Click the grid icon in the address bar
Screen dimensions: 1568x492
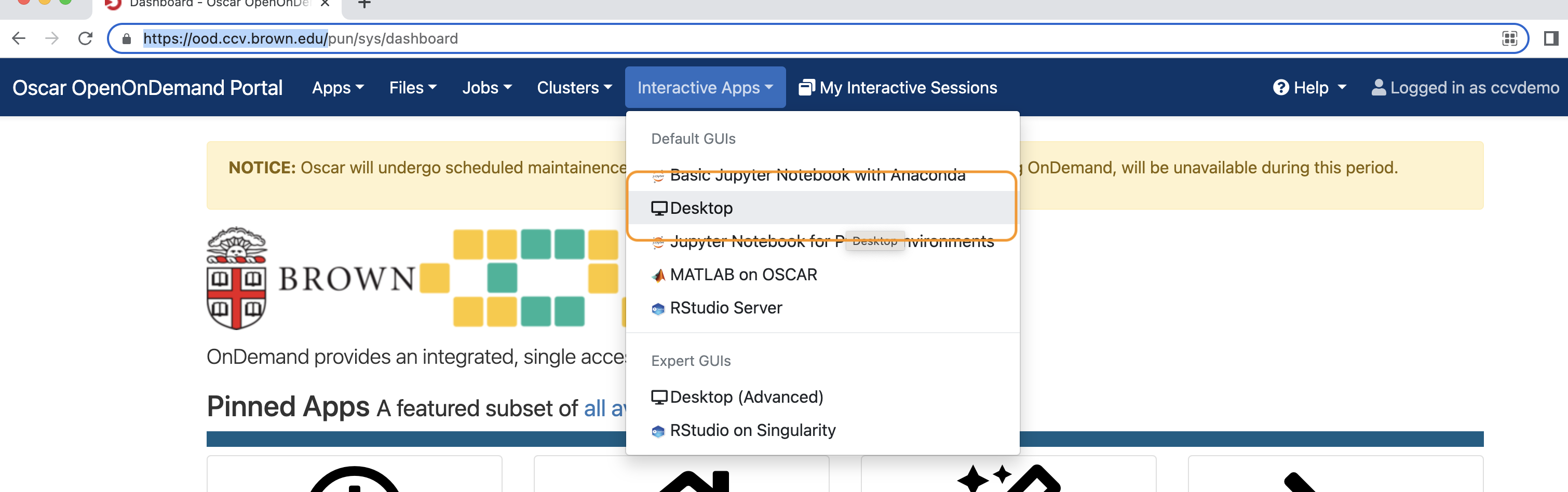point(1509,38)
